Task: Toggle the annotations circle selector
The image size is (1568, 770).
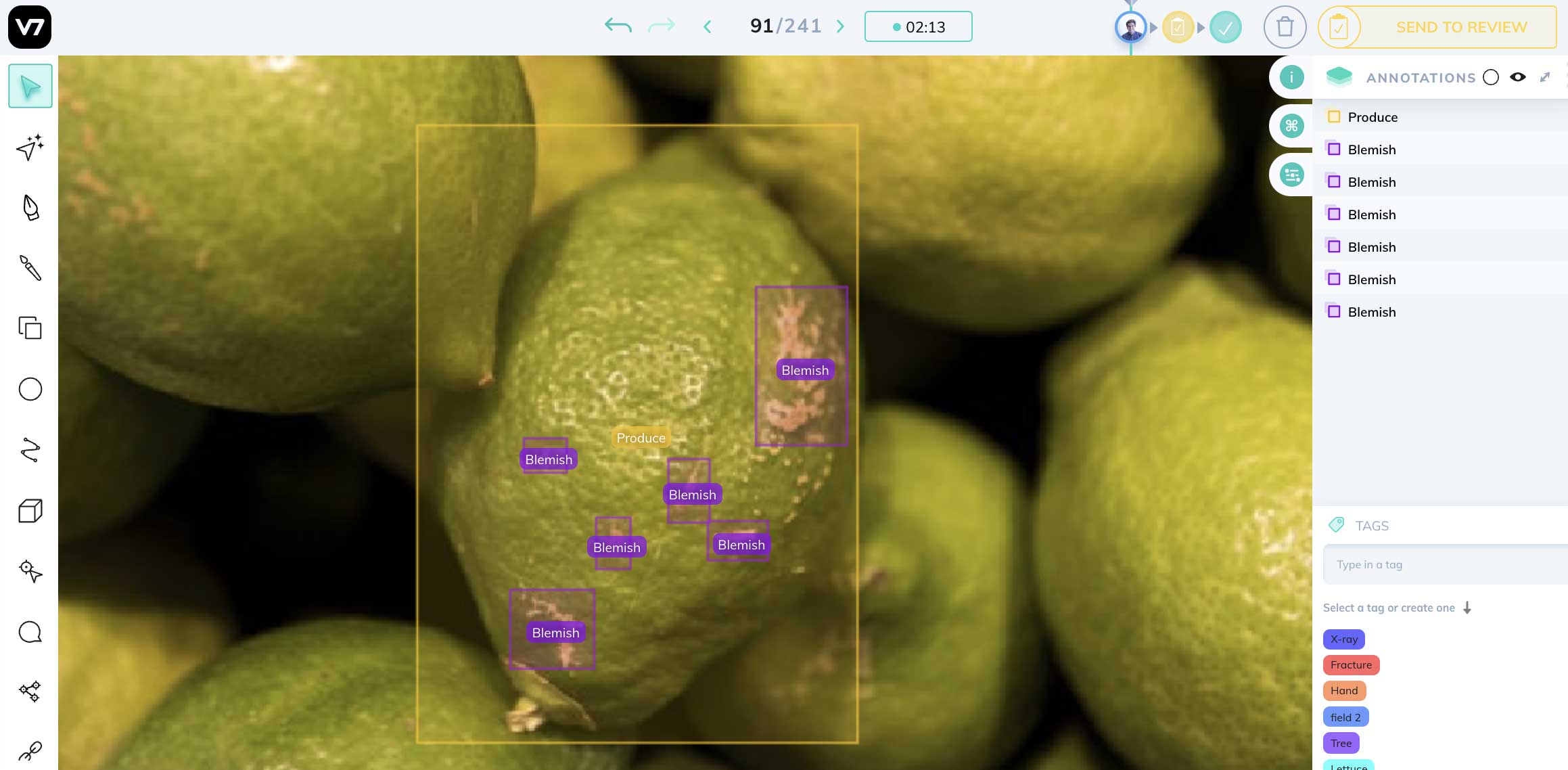Action: coord(1490,77)
